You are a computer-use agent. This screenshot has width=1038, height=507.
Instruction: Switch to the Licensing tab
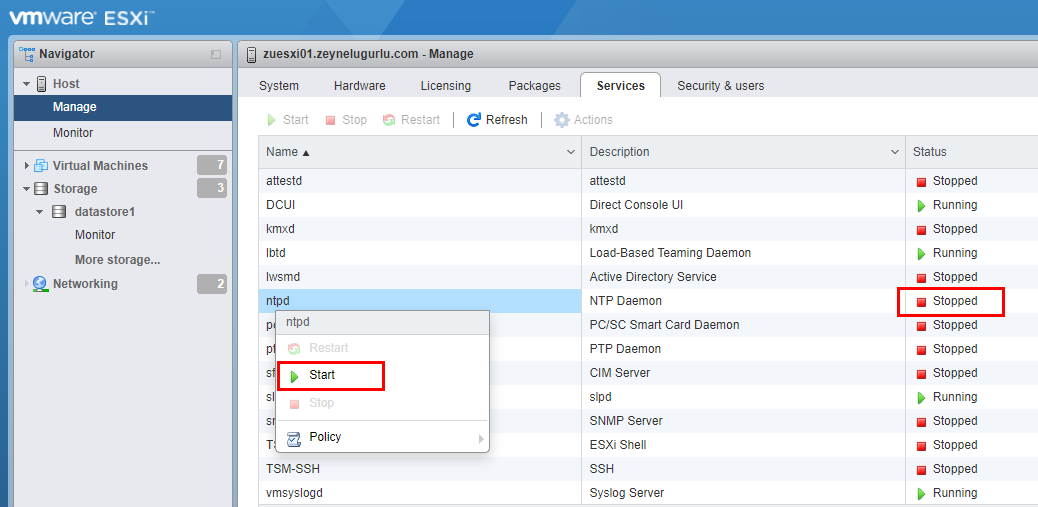tap(446, 86)
